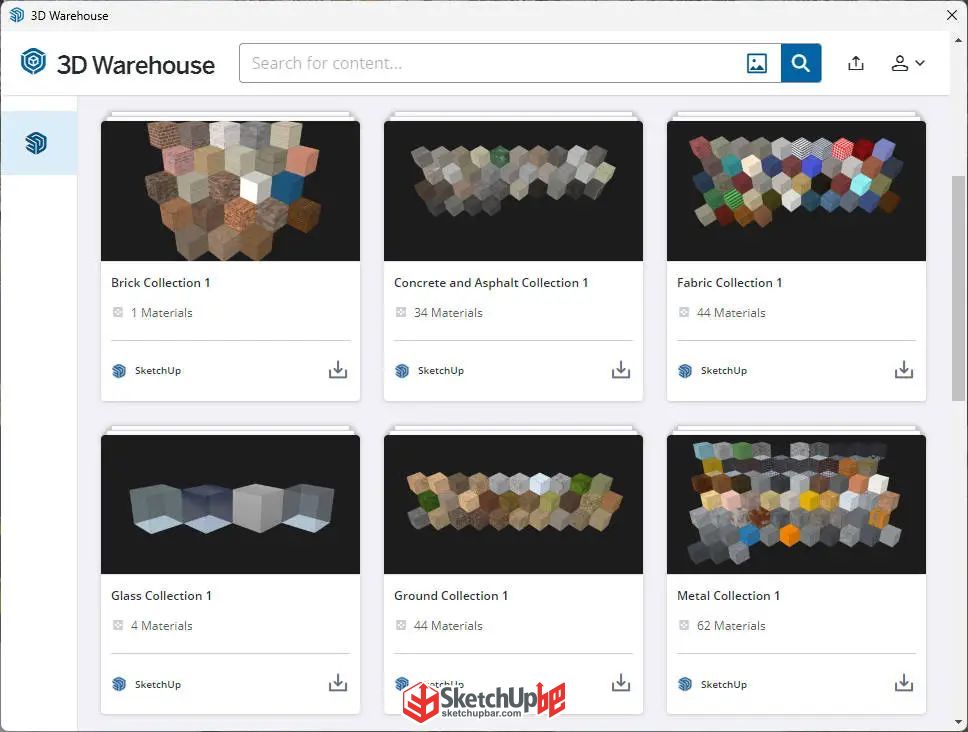Click the materials icon beside '62 Materials'
The width and height of the screenshot is (968, 732).
pos(684,625)
